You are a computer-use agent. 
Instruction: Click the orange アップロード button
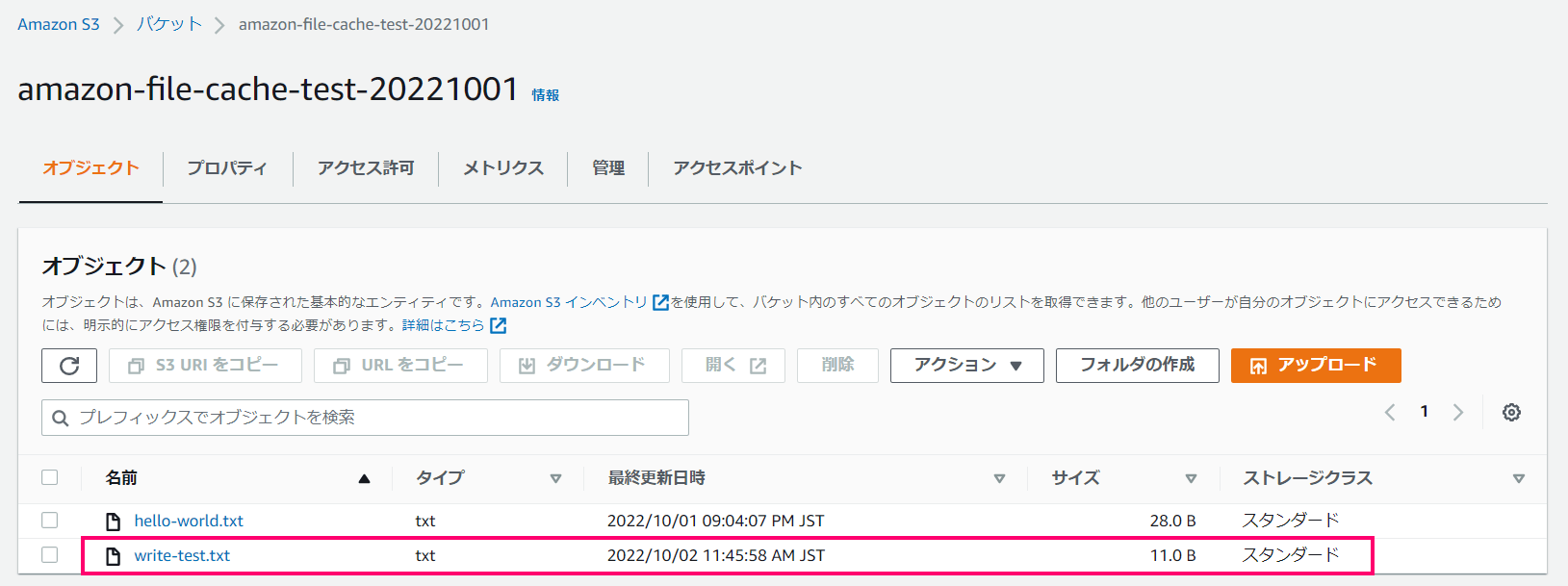tap(1316, 366)
